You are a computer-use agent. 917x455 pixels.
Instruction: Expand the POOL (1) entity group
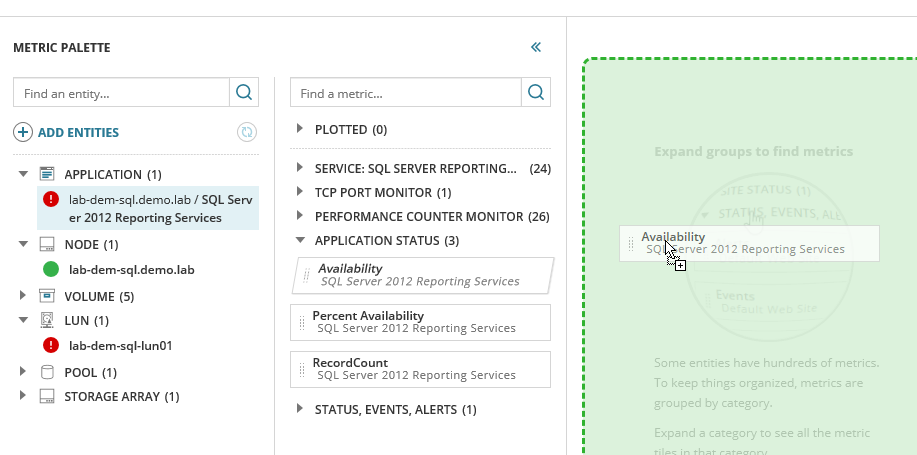point(23,372)
